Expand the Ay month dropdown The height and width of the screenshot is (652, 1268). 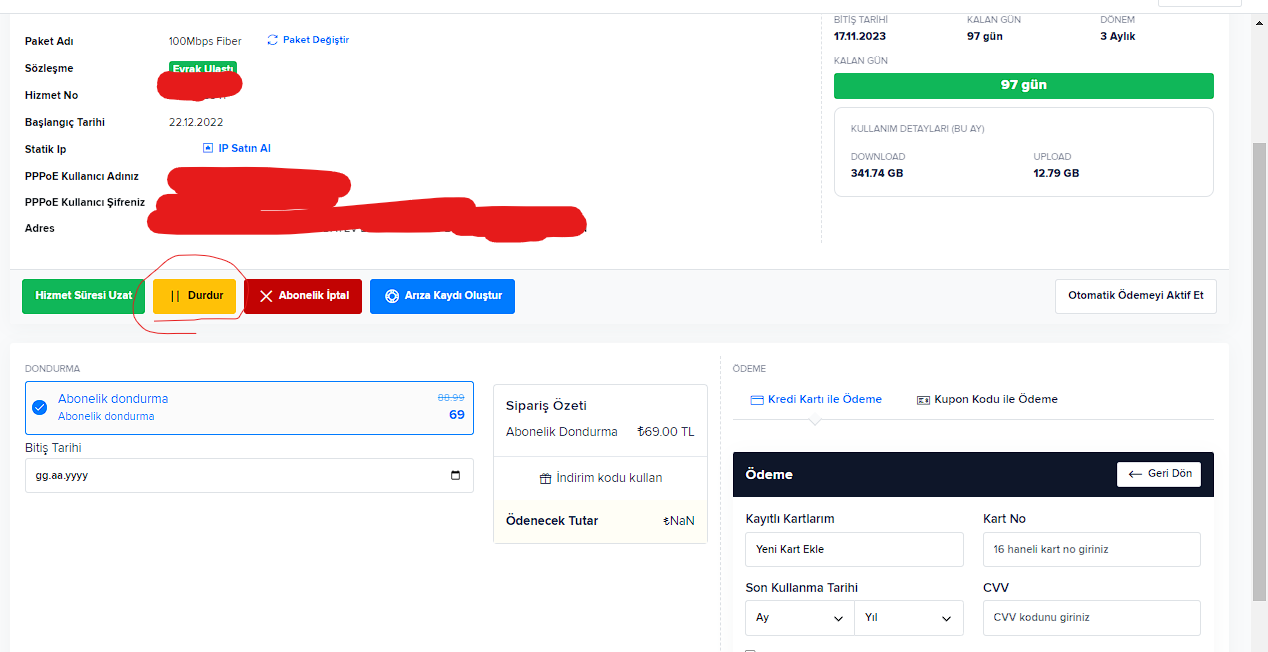[800, 618]
